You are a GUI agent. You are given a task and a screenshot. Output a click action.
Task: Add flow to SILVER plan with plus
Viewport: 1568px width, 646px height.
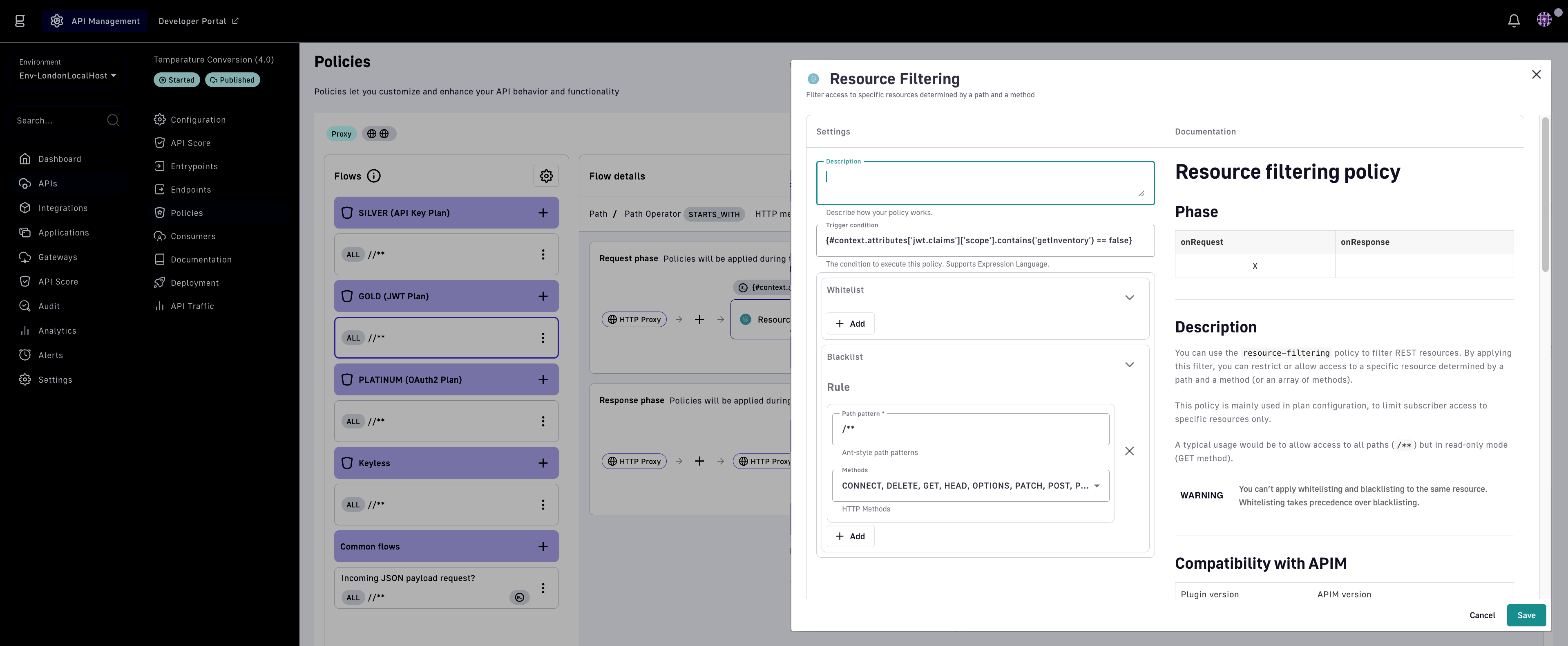tap(543, 213)
